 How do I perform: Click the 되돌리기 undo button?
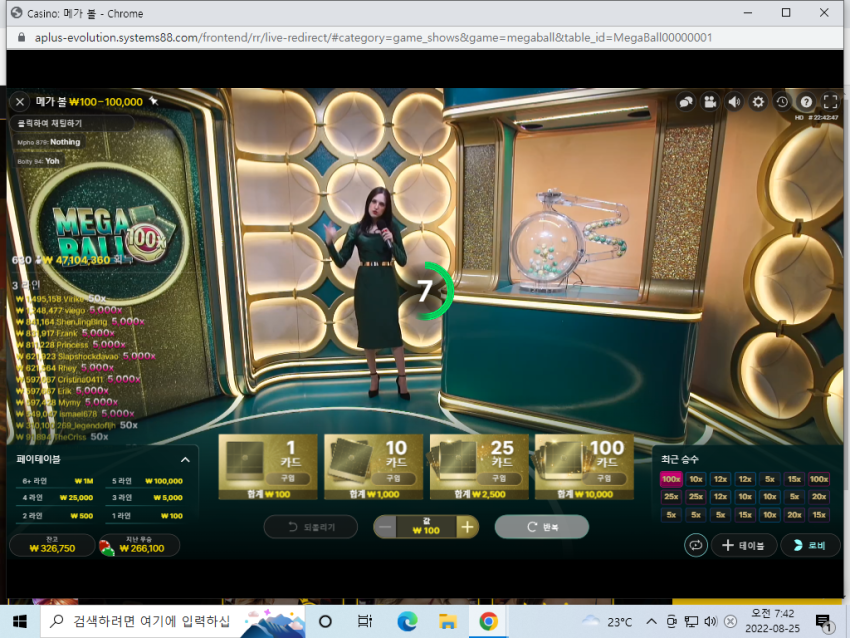[311, 527]
